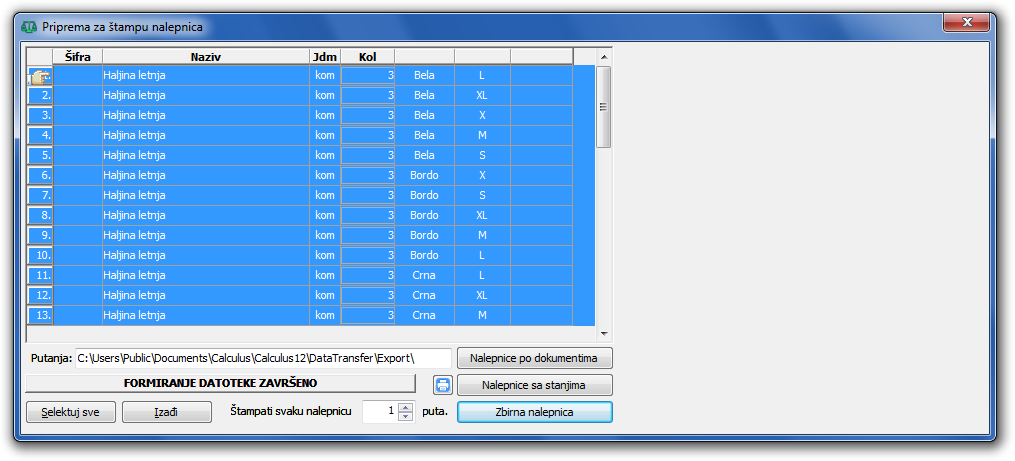Click Kol quantity cell in row 10
The image size is (1015, 461).
[x=368, y=256]
